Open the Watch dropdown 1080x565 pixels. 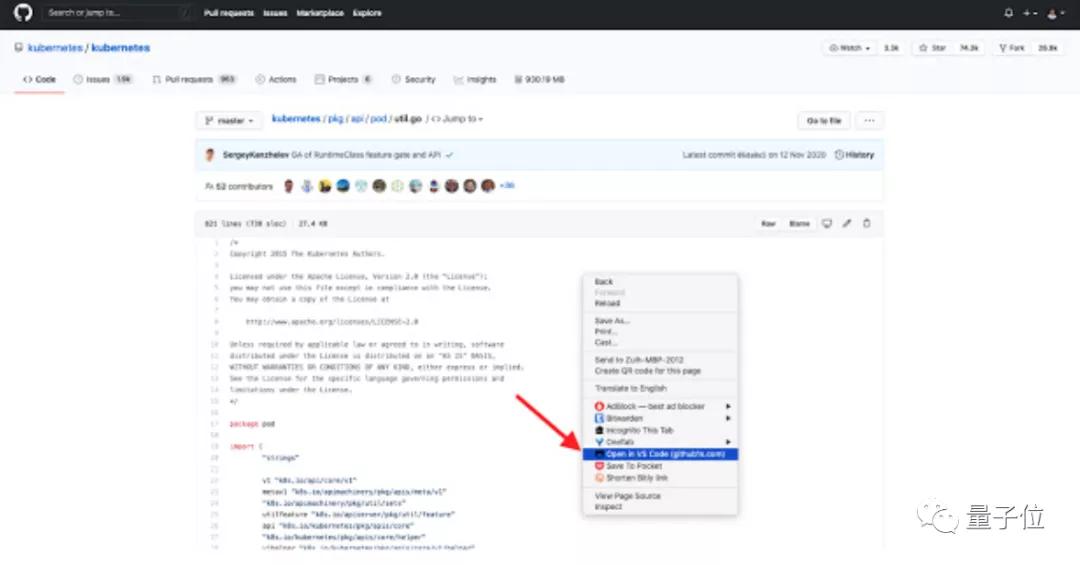[849, 48]
